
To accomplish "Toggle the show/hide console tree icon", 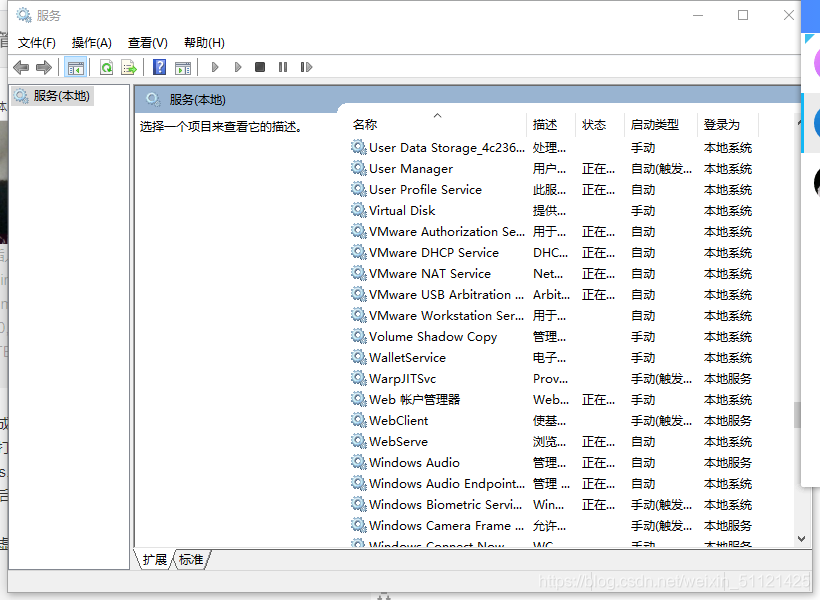I will click(76, 67).
